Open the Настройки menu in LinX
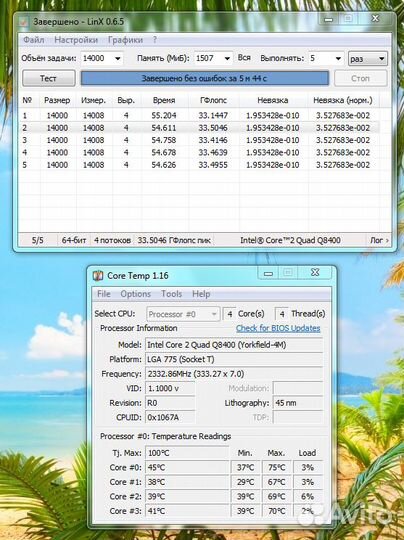The height and width of the screenshot is (540, 404). tap(76, 40)
